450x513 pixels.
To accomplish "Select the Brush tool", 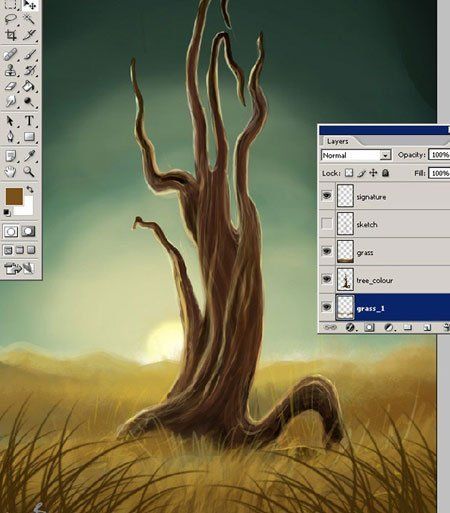I will (30, 54).
